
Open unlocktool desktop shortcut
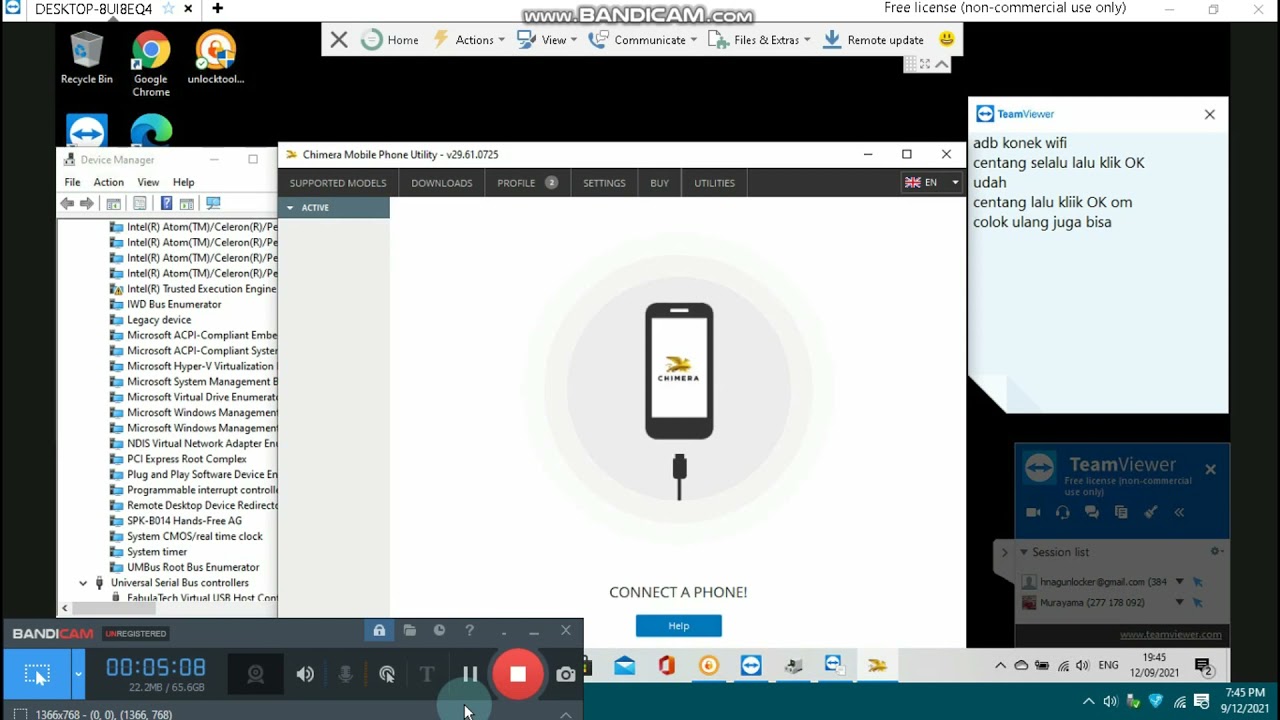tap(216, 58)
